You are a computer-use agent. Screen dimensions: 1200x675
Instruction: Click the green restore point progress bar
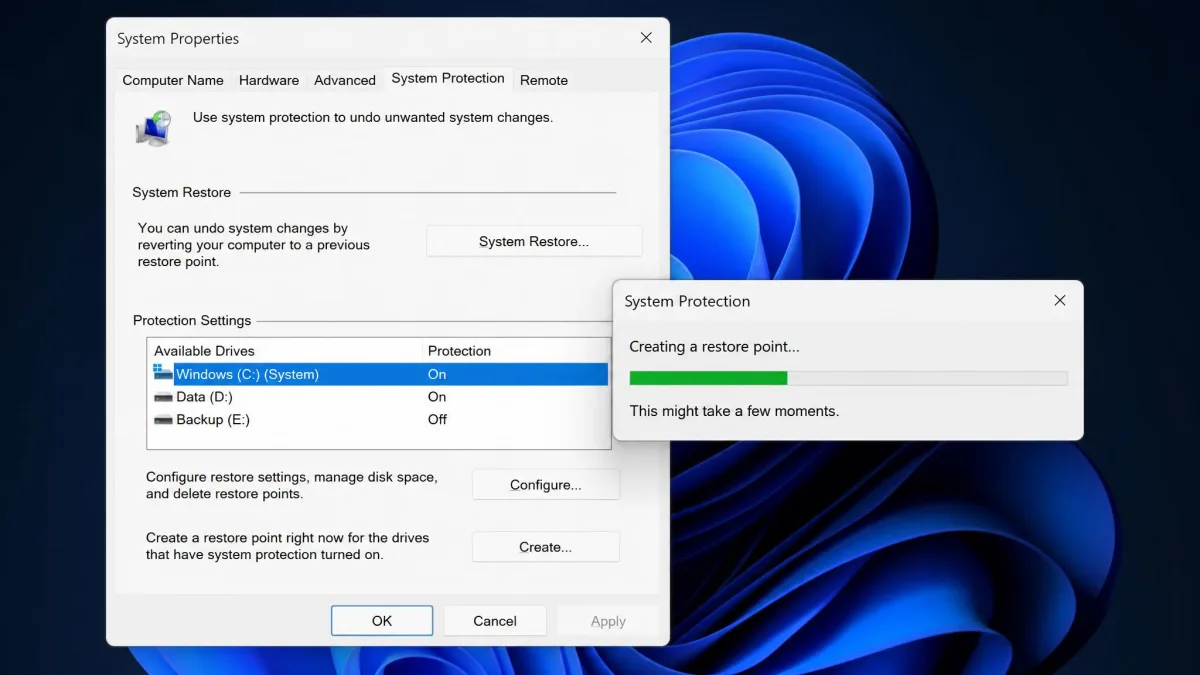(848, 378)
